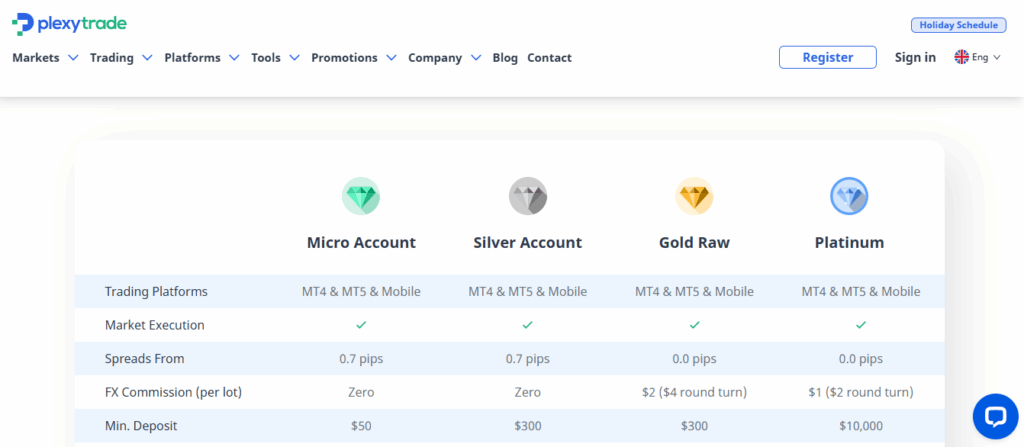
Task: Click the Sign in link
Action: click(915, 58)
